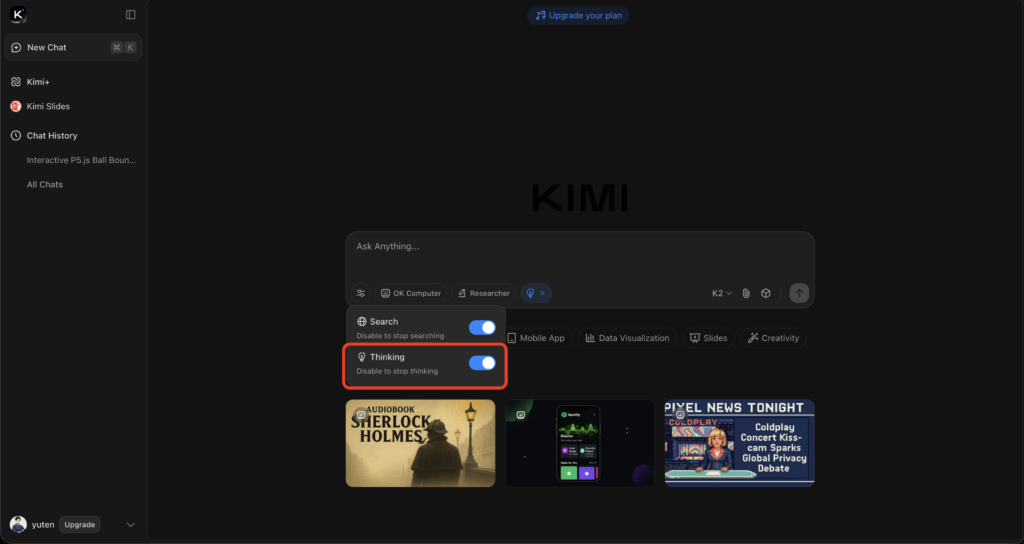Click the Kimi logo icon

(17, 15)
